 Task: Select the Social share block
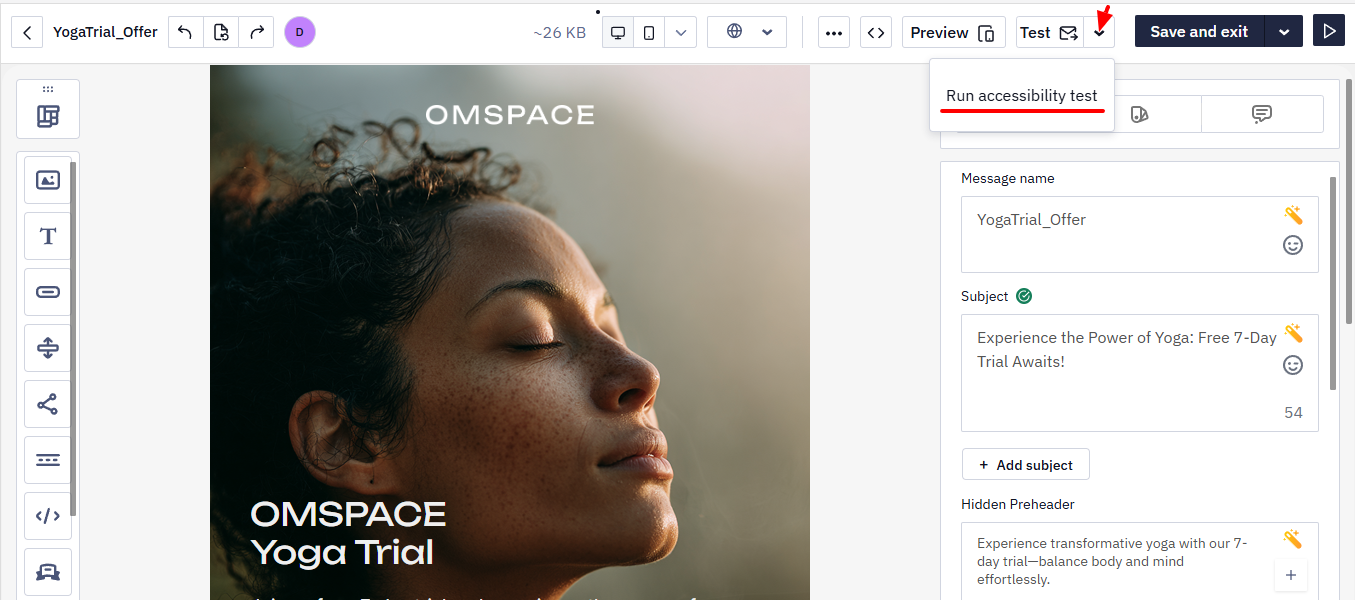click(48, 404)
